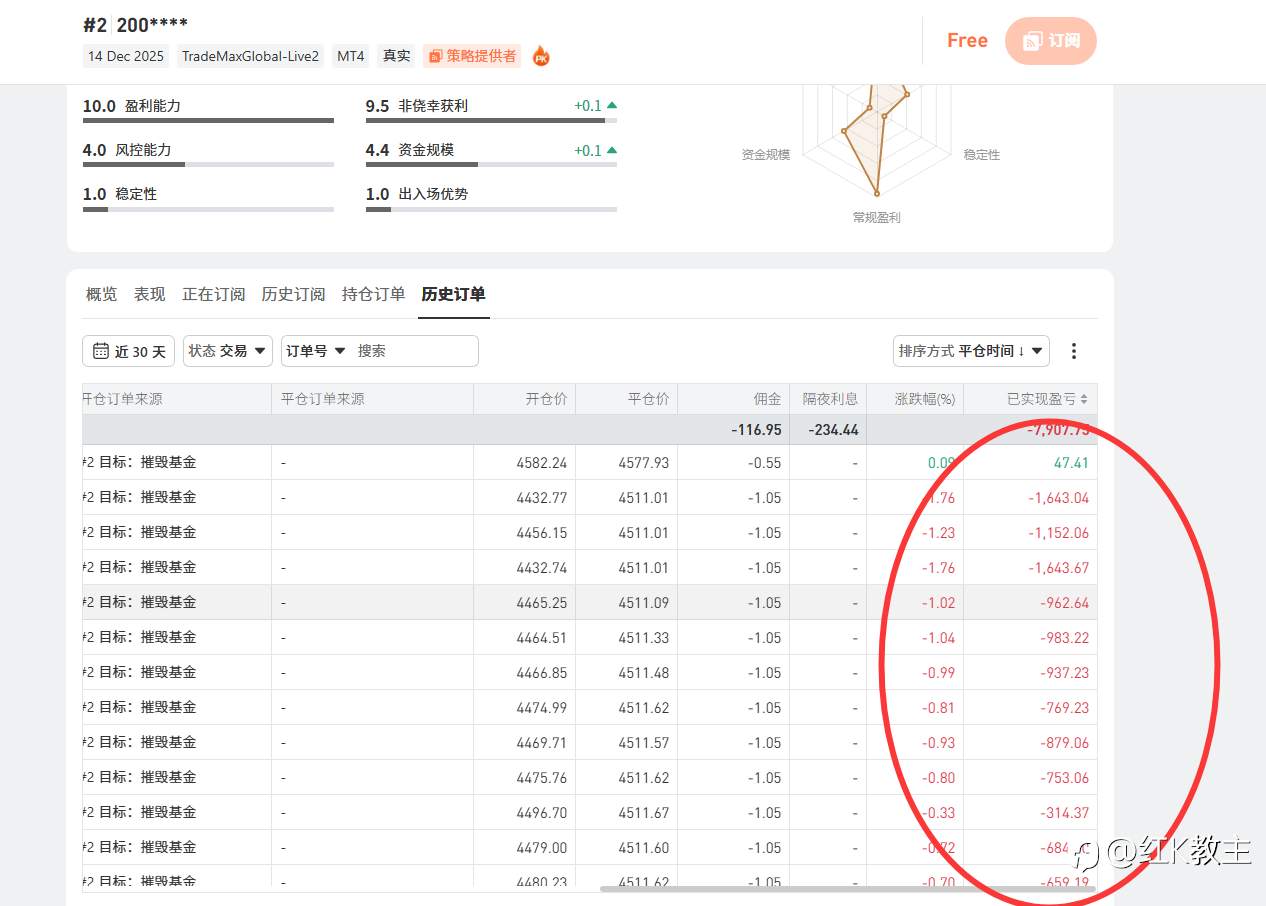Viewport: 1266px width, 906px height.
Task: Open the 订单号 search type dropdown
Action: pos(316,351)
